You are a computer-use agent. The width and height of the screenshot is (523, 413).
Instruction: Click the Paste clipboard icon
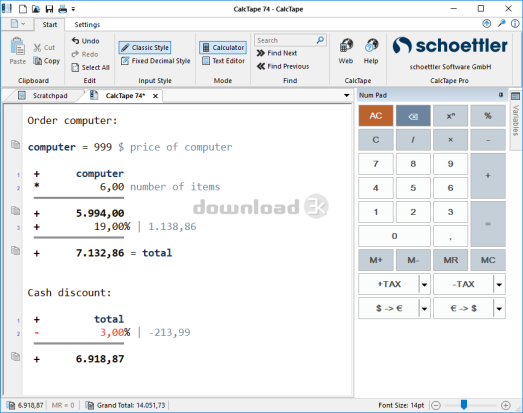click(17, 46)
